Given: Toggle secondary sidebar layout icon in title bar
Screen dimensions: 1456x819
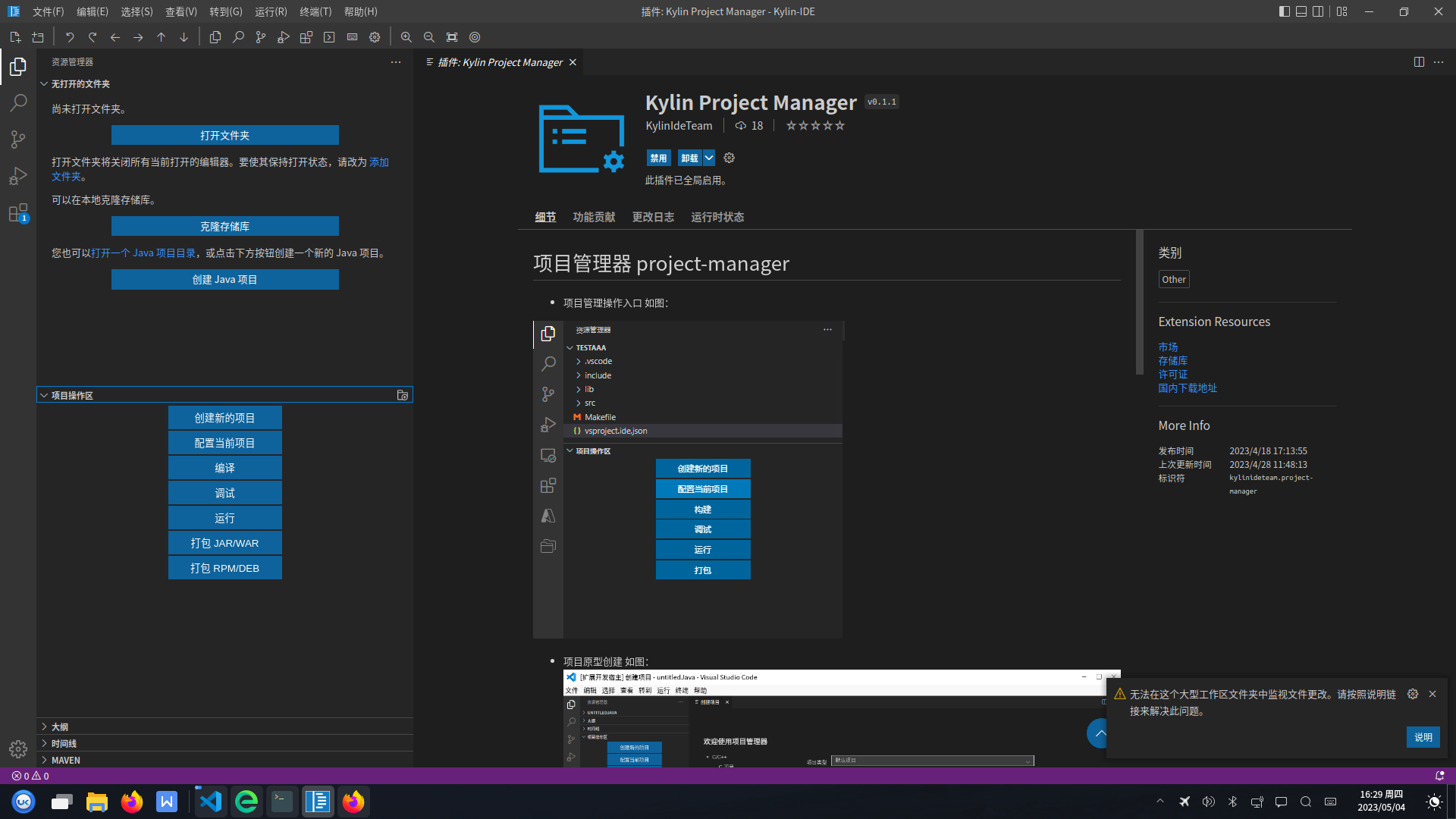Looking at the screenshot, I should (1319, 11).
